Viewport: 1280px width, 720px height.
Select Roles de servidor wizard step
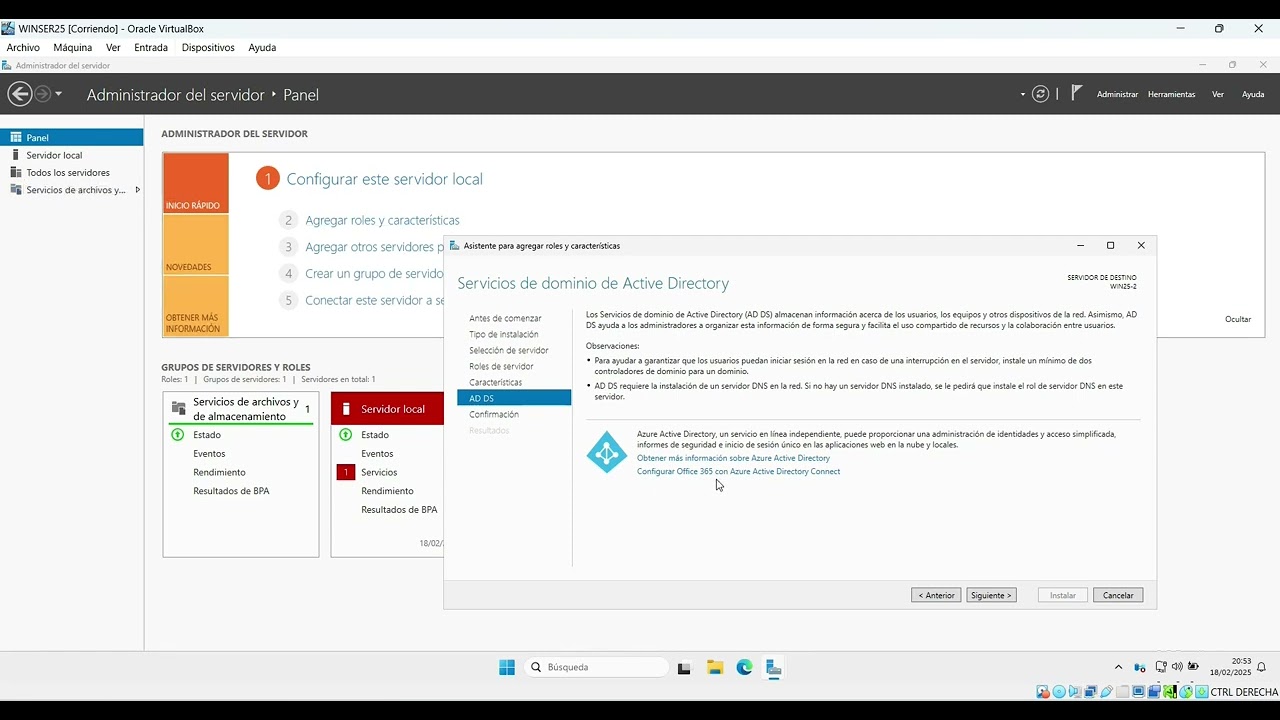pyautogui.click(x=501, y=366)
